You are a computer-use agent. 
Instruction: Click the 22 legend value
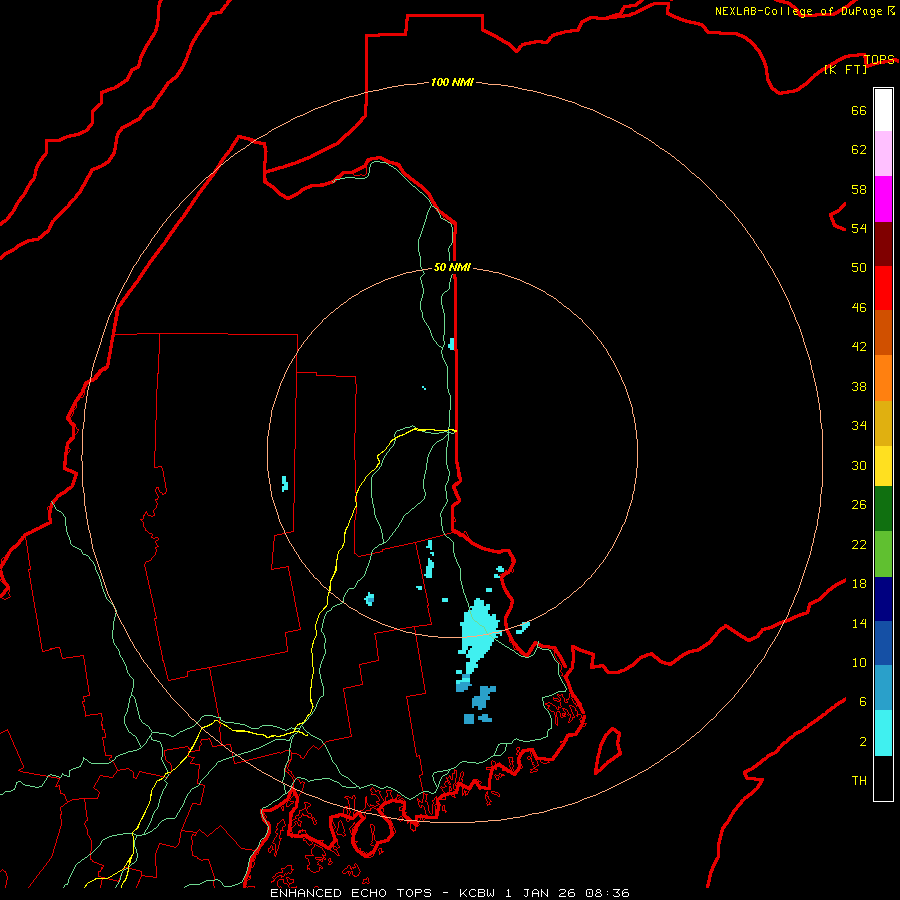859,544
